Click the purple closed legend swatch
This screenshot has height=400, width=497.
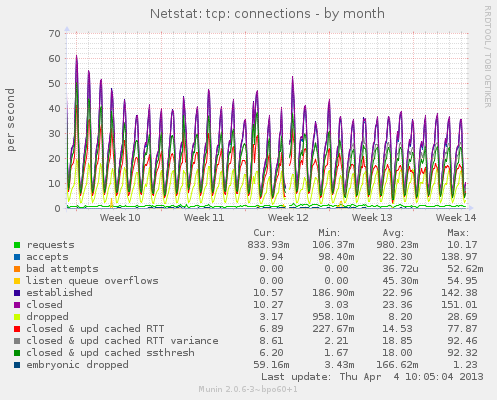coord(17,305)
